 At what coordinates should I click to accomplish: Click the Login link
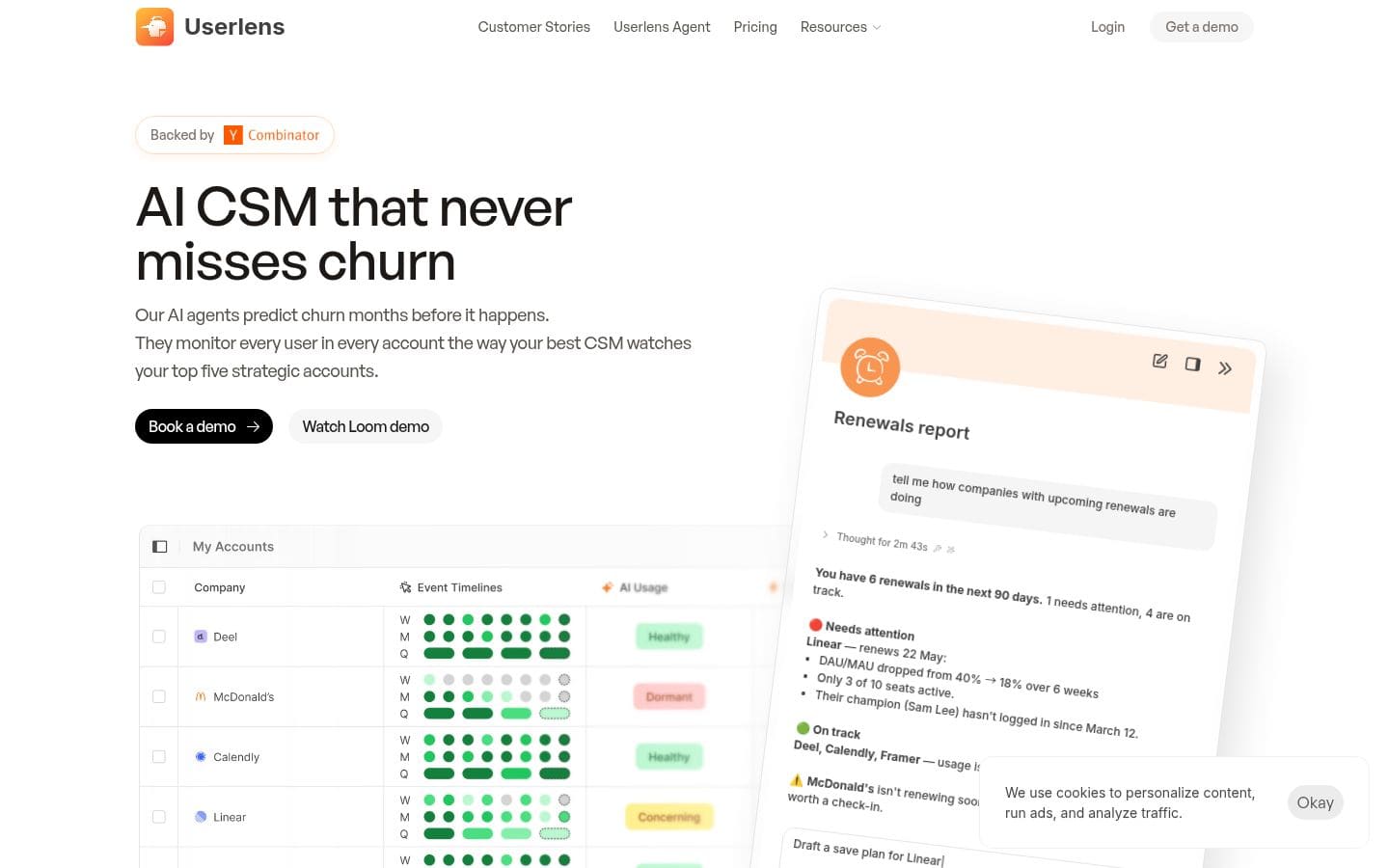[x=1107, y=27]
